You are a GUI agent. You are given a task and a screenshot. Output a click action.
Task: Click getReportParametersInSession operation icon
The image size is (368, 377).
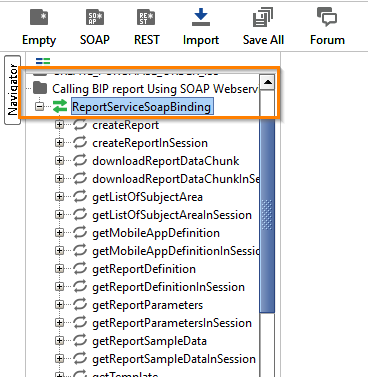tap(80, 323)
